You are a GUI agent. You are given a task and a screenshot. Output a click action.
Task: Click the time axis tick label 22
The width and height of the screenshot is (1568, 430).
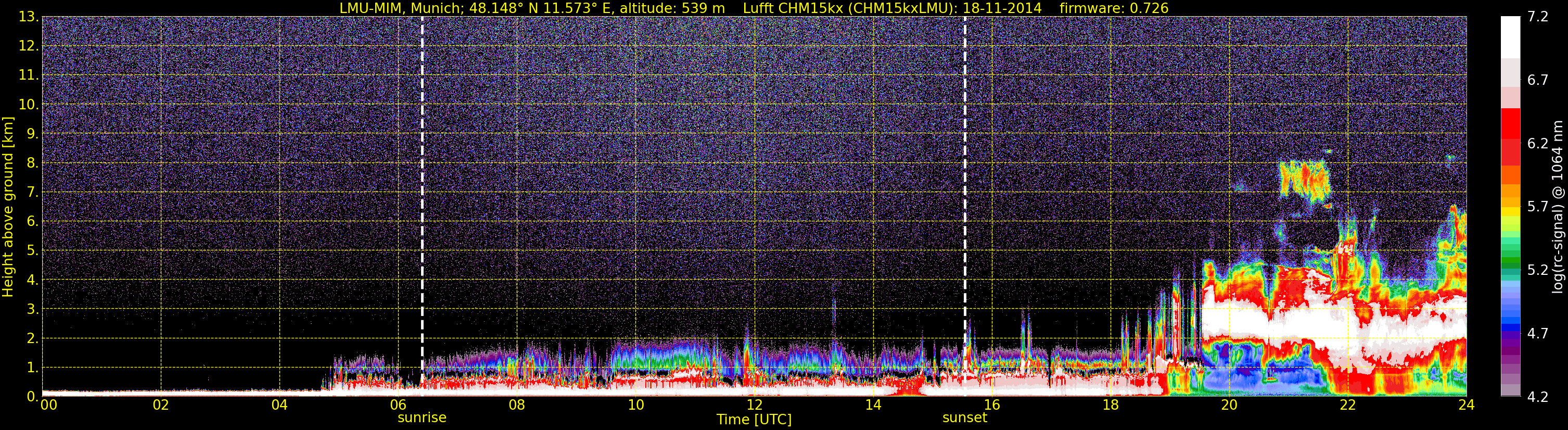(x=1348, y=405)
